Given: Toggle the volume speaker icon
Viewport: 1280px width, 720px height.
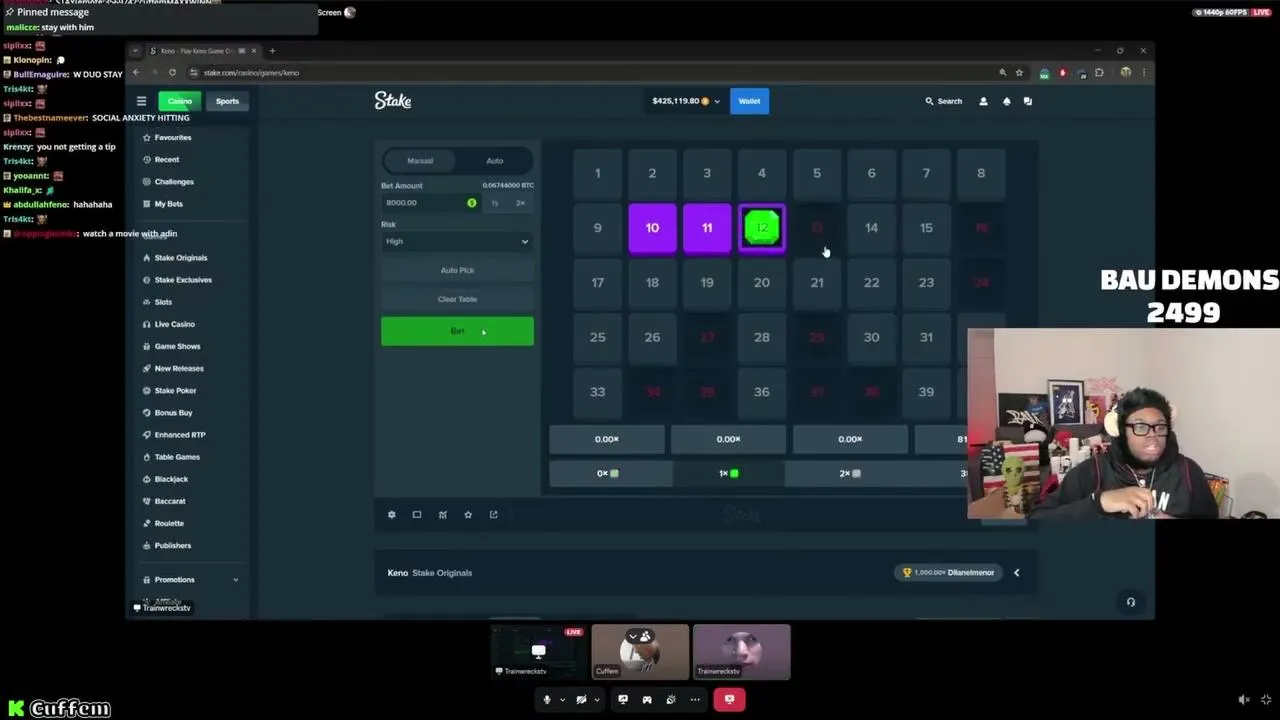Looking at the screenshot, I should (1243, 700).
